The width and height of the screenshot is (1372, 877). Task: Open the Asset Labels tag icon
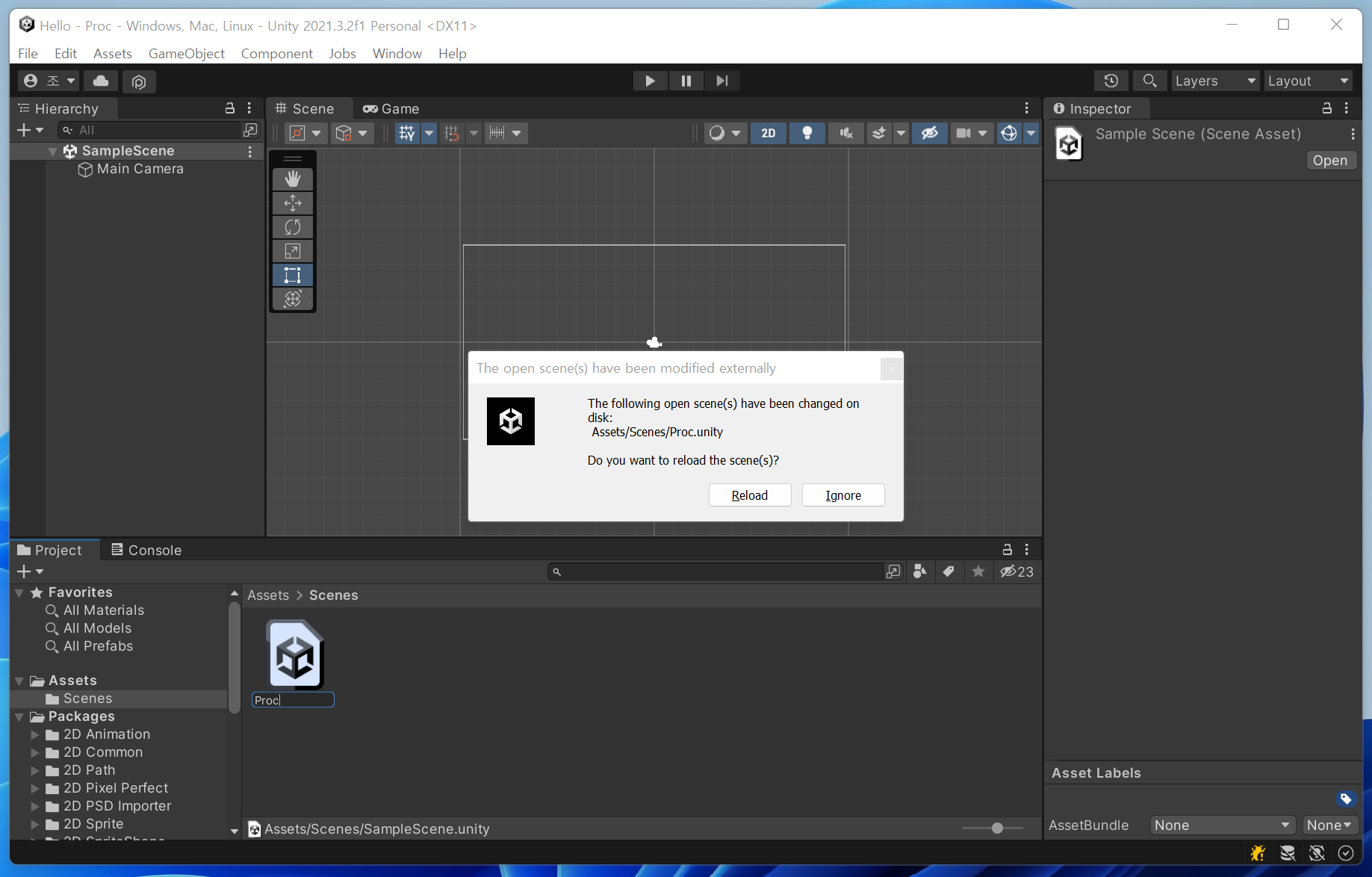click(x=1346, y=799)
